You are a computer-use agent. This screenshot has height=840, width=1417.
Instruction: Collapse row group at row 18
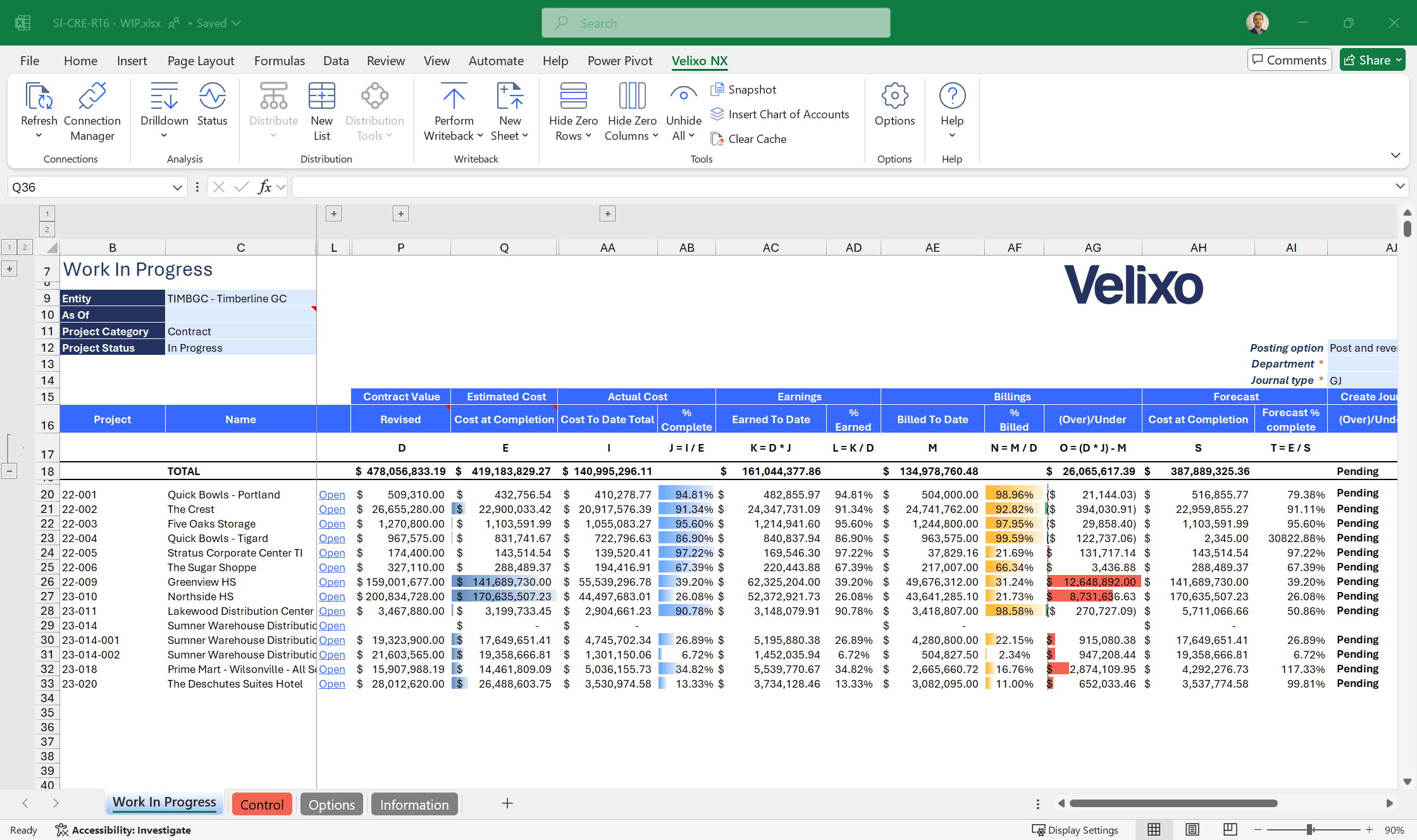(9, 471)
